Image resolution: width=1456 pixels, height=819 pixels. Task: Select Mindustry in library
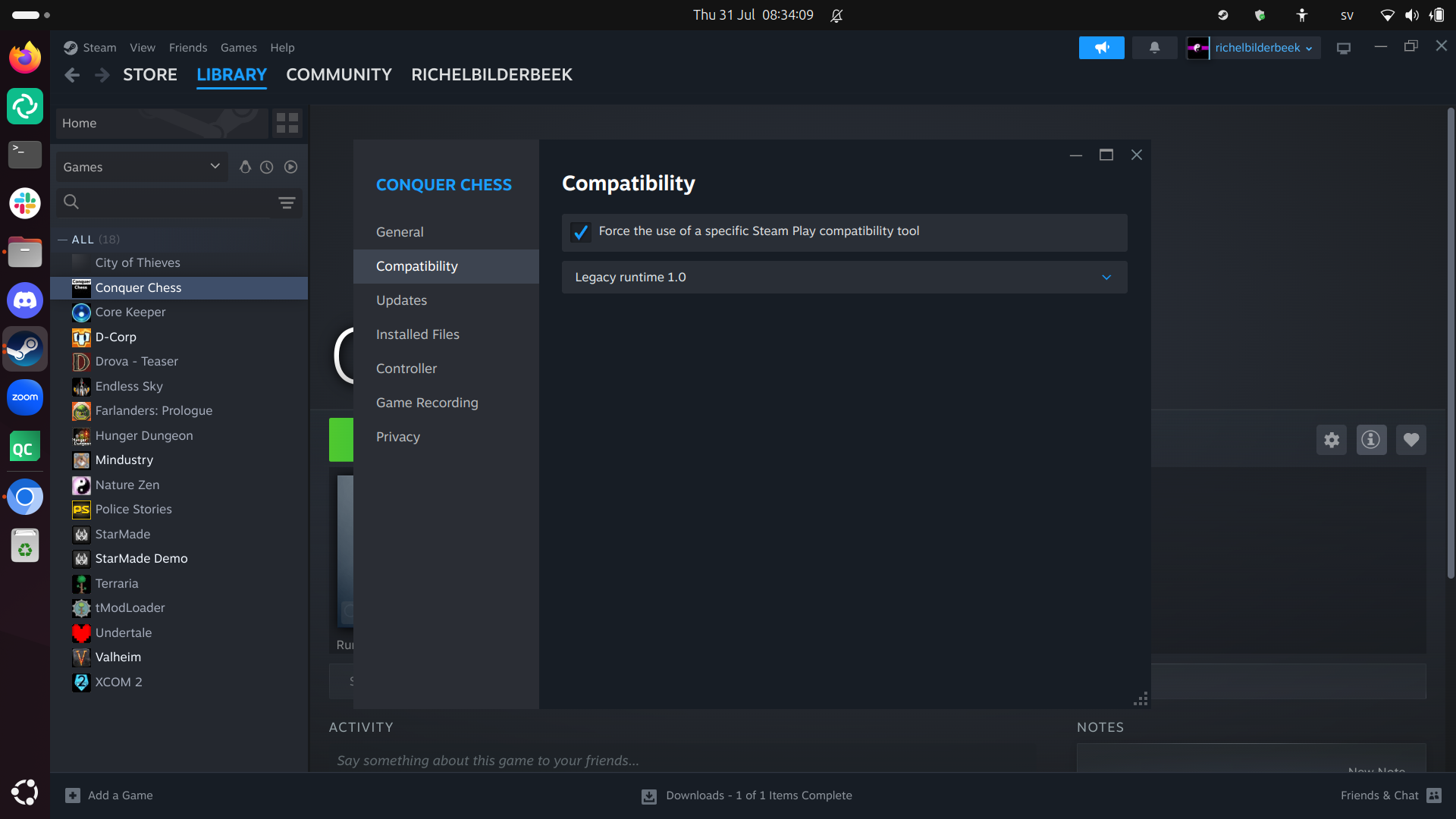pyautogui.click(x=179, y=460)
